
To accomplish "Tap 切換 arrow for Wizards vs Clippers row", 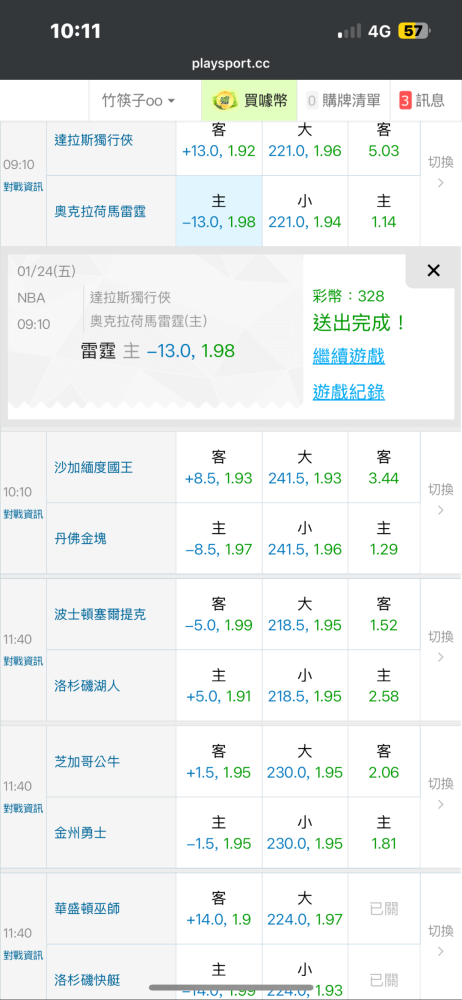I will coord(441,940).
